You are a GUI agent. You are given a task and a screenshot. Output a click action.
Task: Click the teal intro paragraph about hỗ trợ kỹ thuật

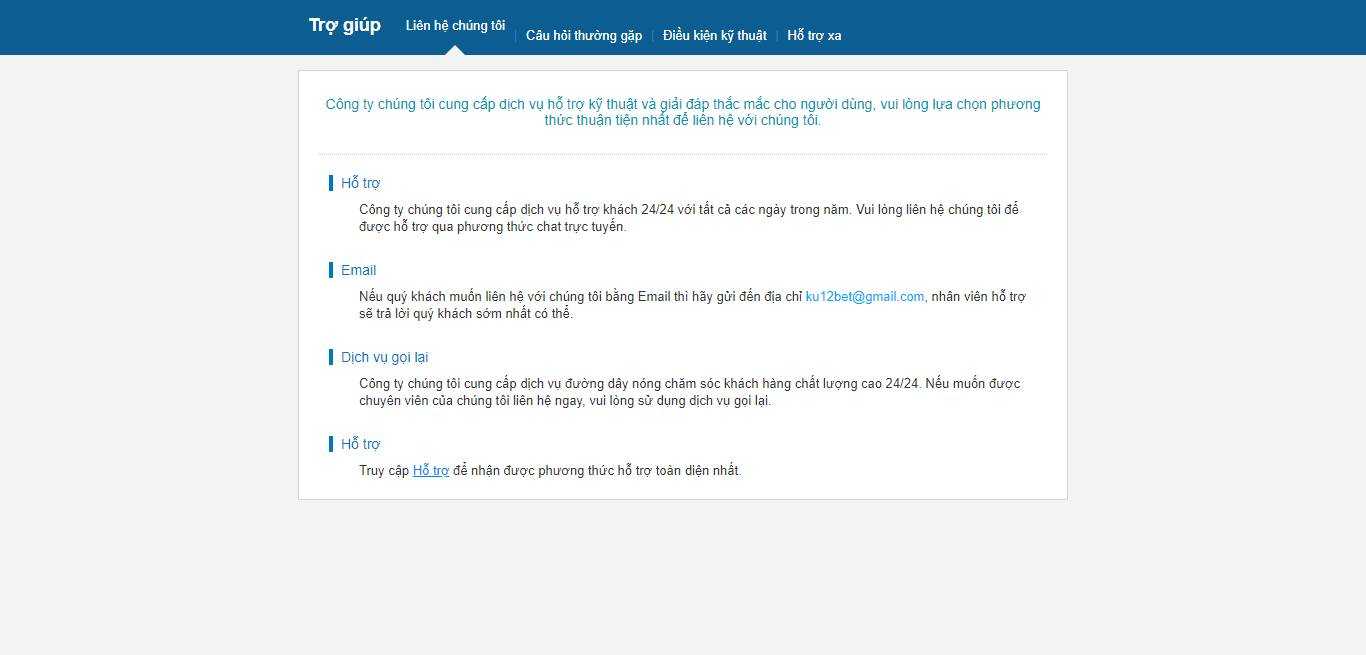point(683,112)
